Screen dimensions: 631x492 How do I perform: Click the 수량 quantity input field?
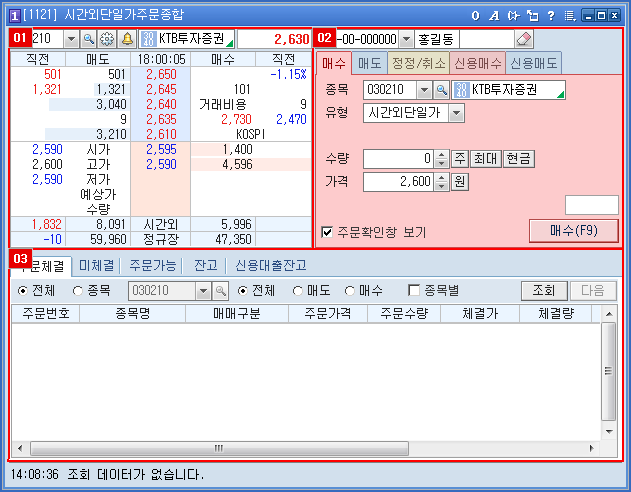(x=398, y=159)
